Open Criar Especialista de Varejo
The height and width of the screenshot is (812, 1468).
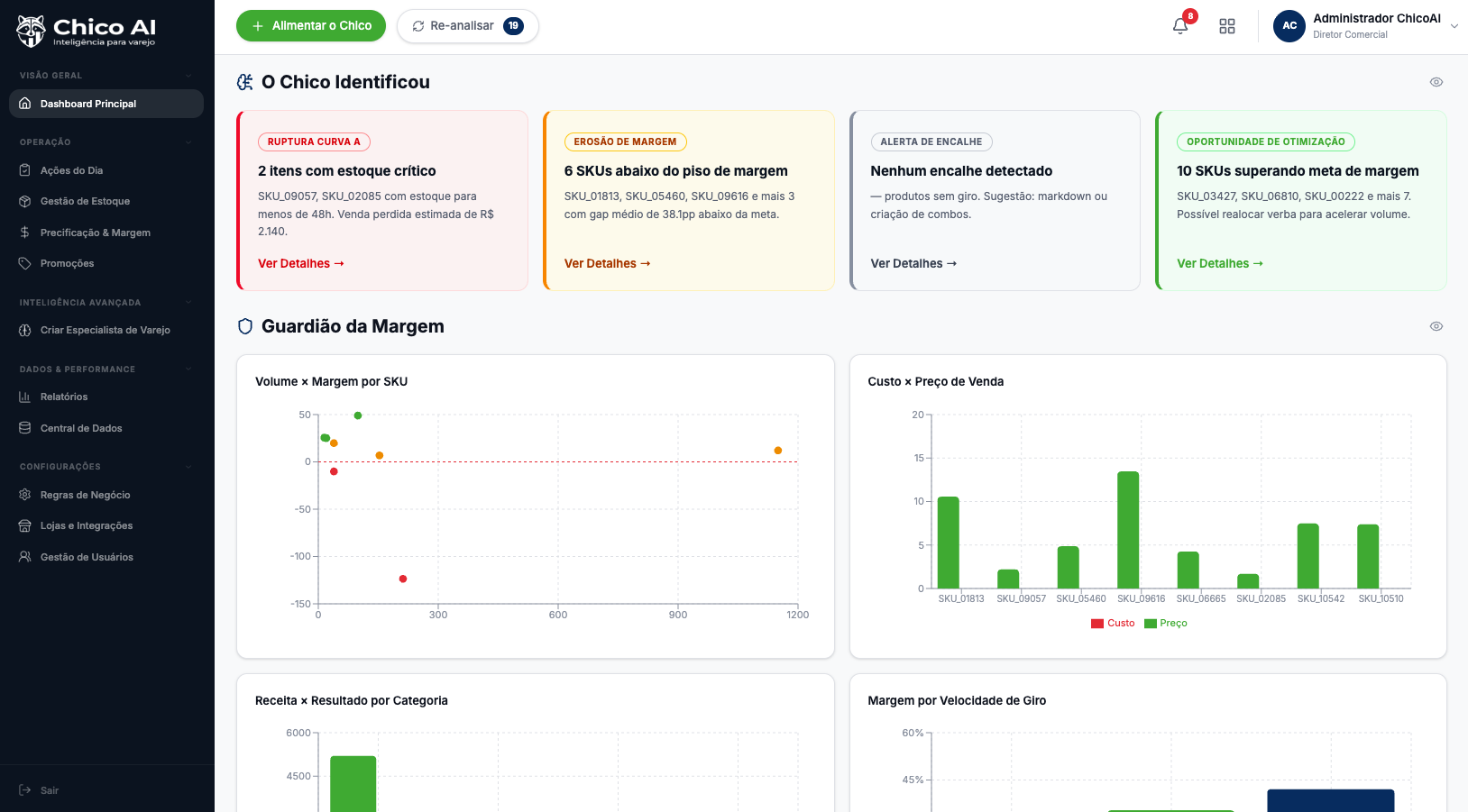106,330
